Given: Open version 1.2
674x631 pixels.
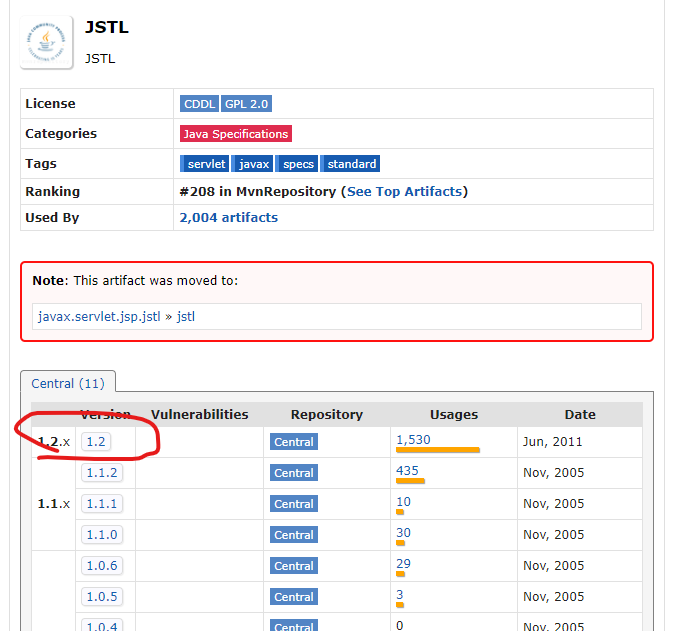Looking at the screenshot, I should click(96, 441).
